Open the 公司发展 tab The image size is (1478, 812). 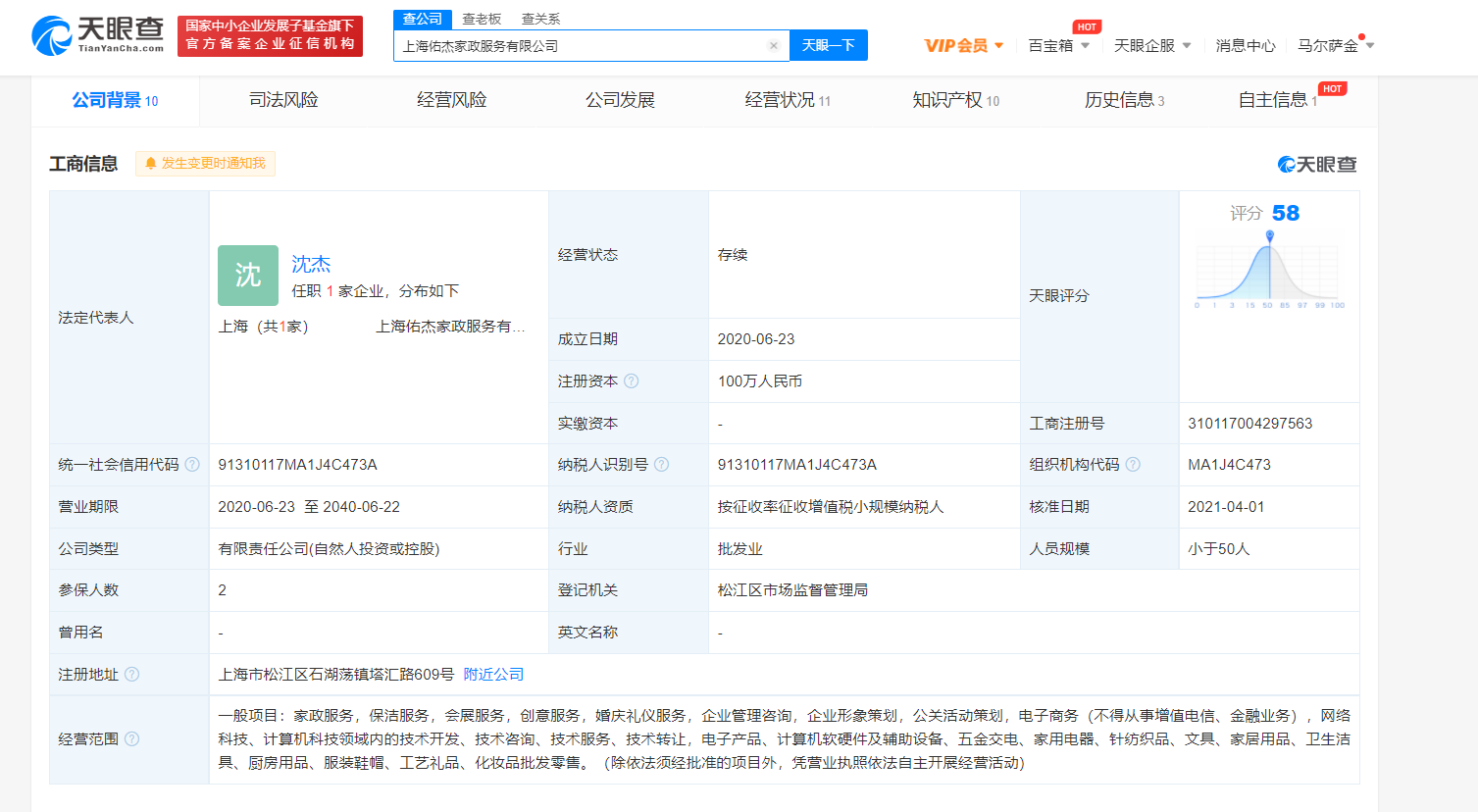point(620,101)
